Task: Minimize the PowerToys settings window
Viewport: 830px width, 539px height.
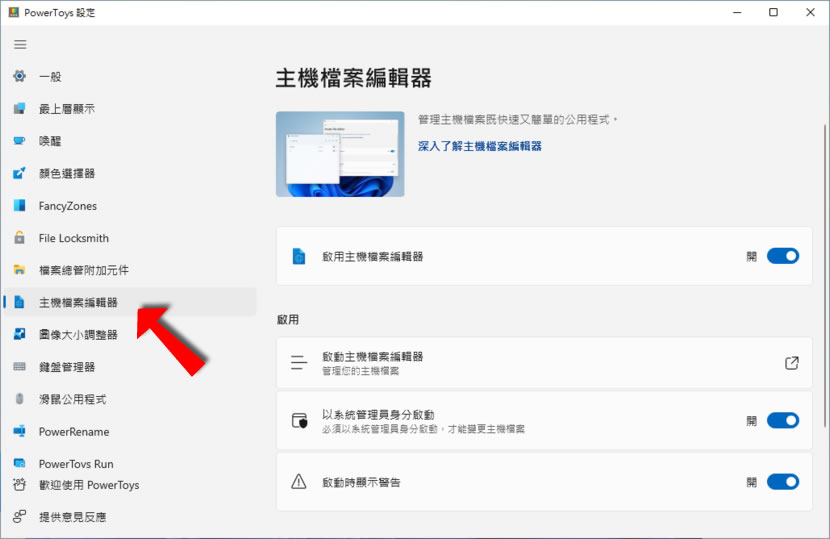Action: pyautogui.click(x=737, y=12)
